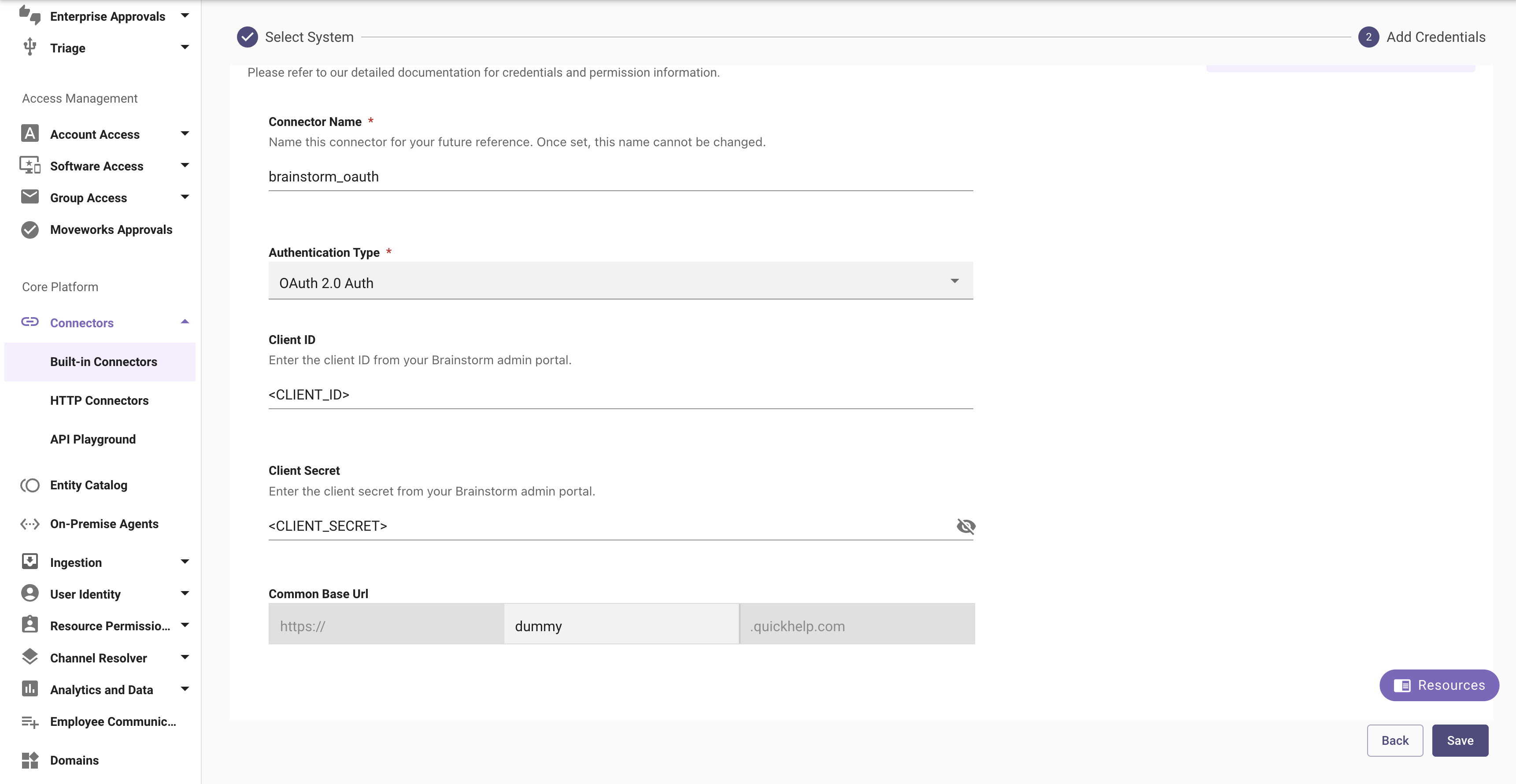Open HTTP Connectors page
The height and width of the screenshot is (784, 1516).
pyautogui.click(x=99, y=400)
